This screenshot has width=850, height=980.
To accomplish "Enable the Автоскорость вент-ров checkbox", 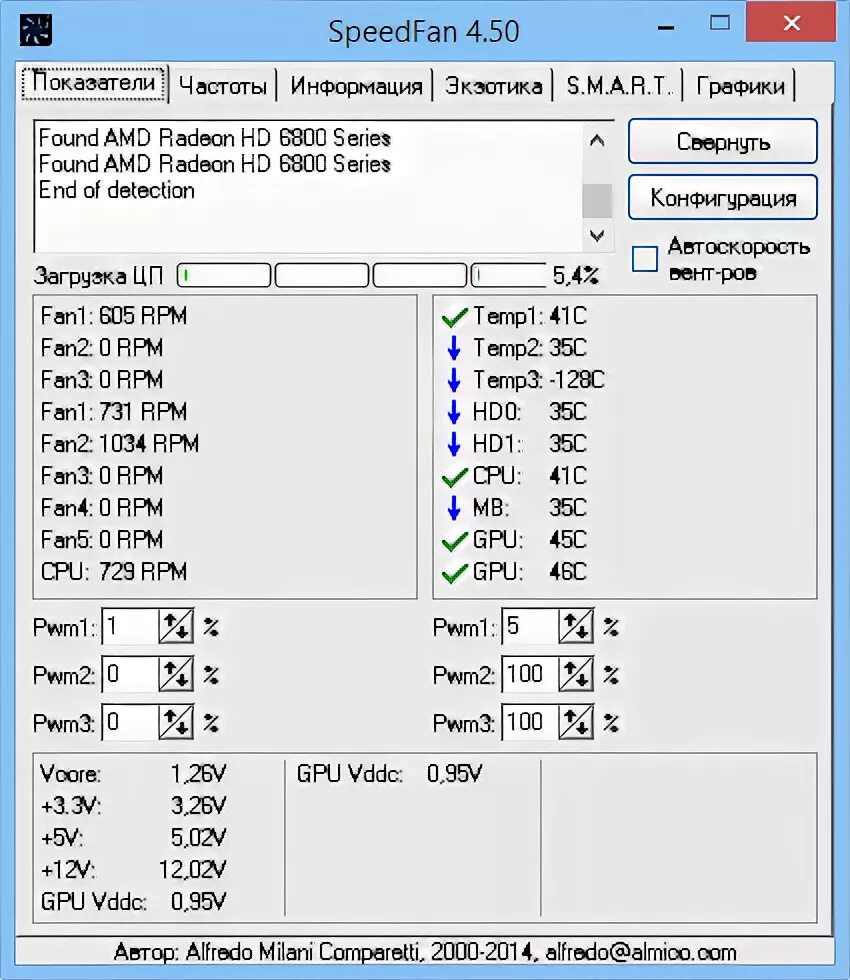I will pyautogui.click(x=644, y=259).
